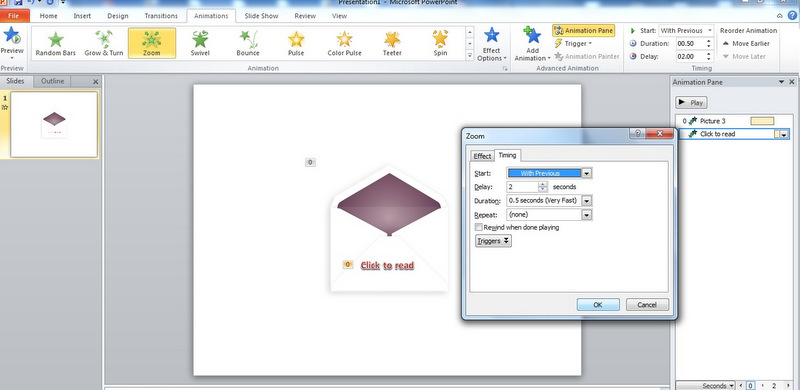Apply the Teeter animation

(x=392, y=43)
